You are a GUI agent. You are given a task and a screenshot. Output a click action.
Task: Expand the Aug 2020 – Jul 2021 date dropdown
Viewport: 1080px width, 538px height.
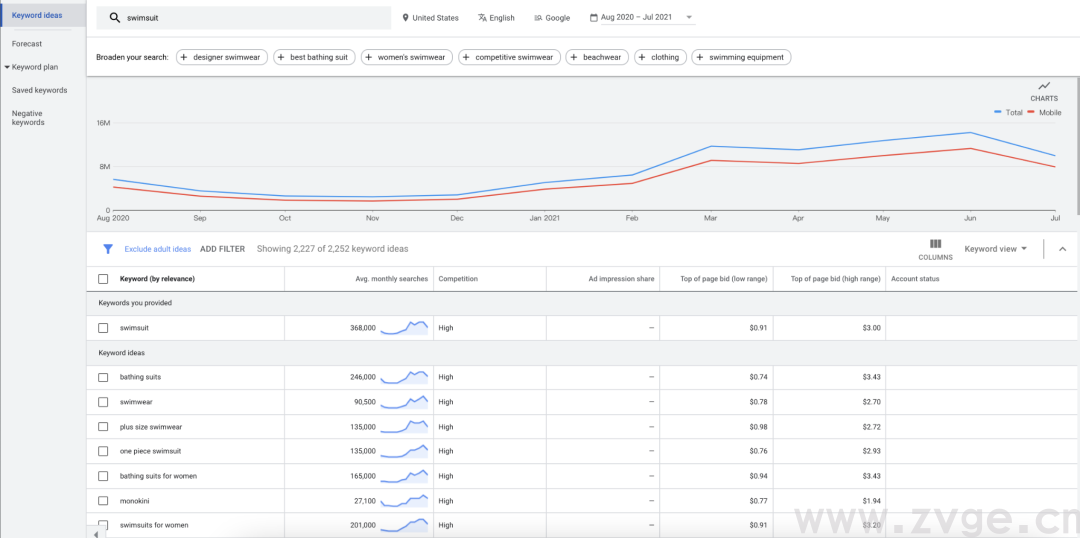point(689,18)
